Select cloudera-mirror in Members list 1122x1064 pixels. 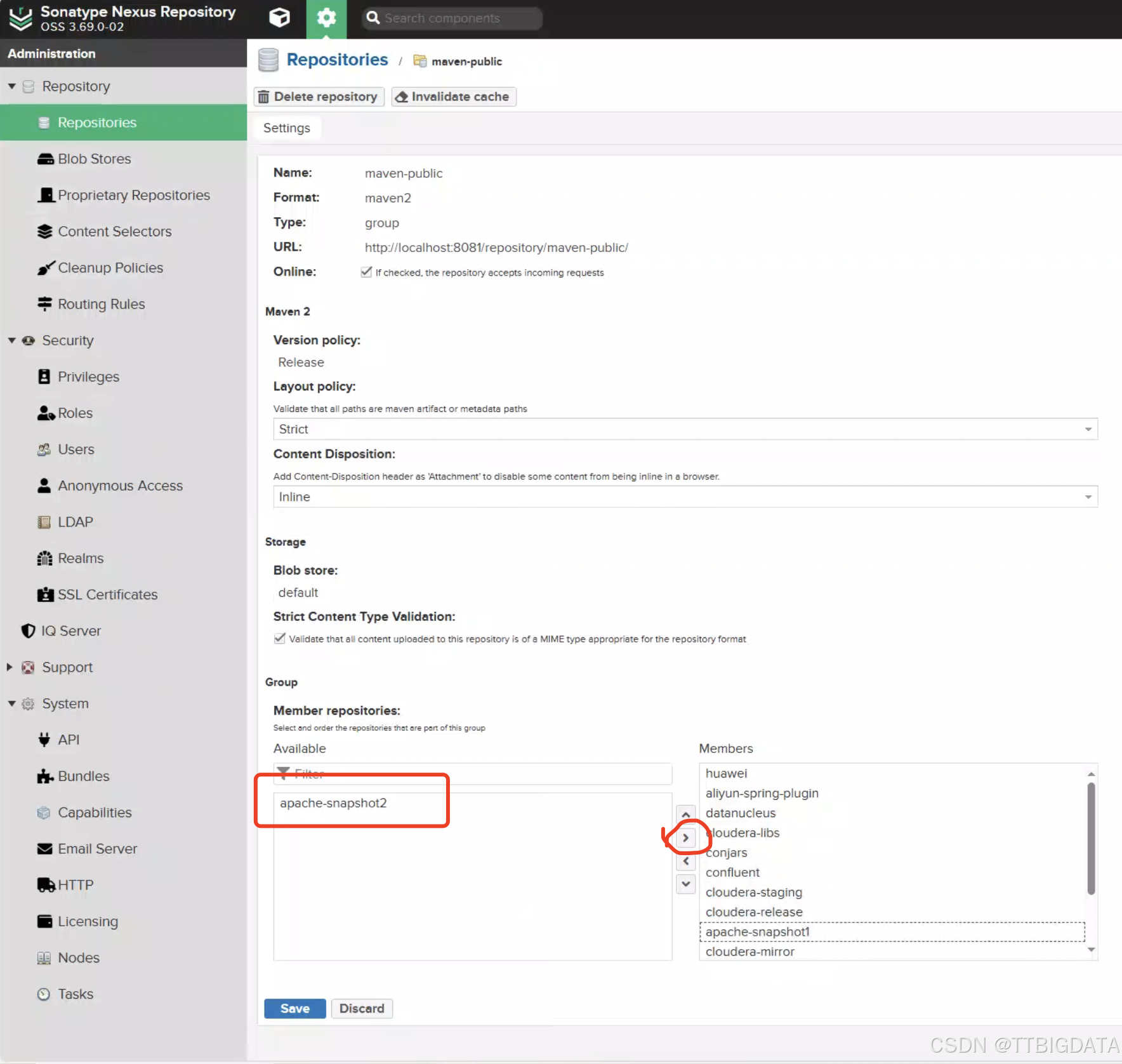click(x=892, y=952)
